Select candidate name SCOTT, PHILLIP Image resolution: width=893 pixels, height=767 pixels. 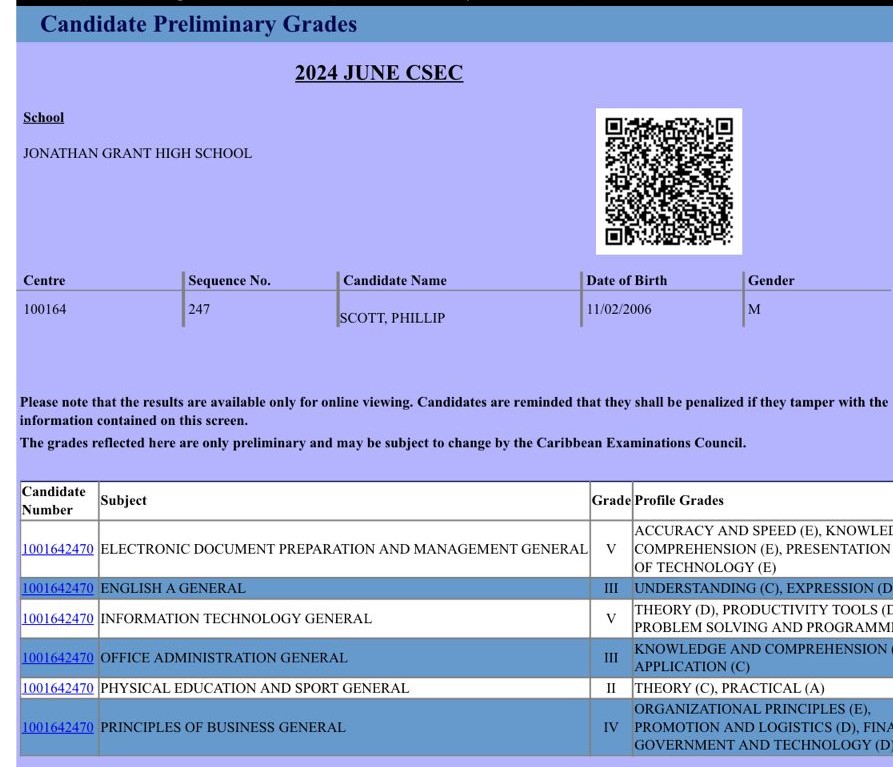click(x=392, y=318)
